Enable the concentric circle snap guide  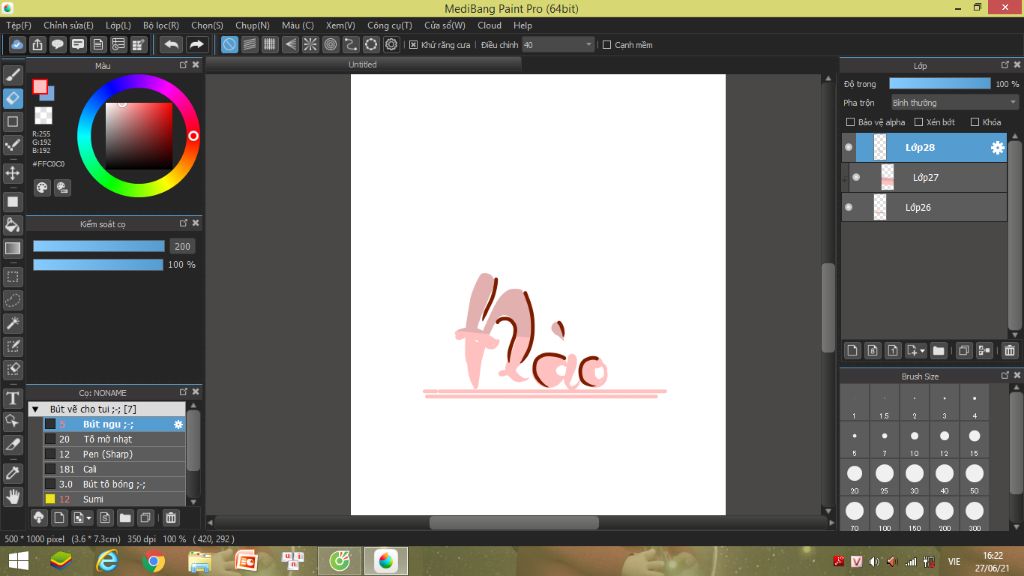(330, 44)
